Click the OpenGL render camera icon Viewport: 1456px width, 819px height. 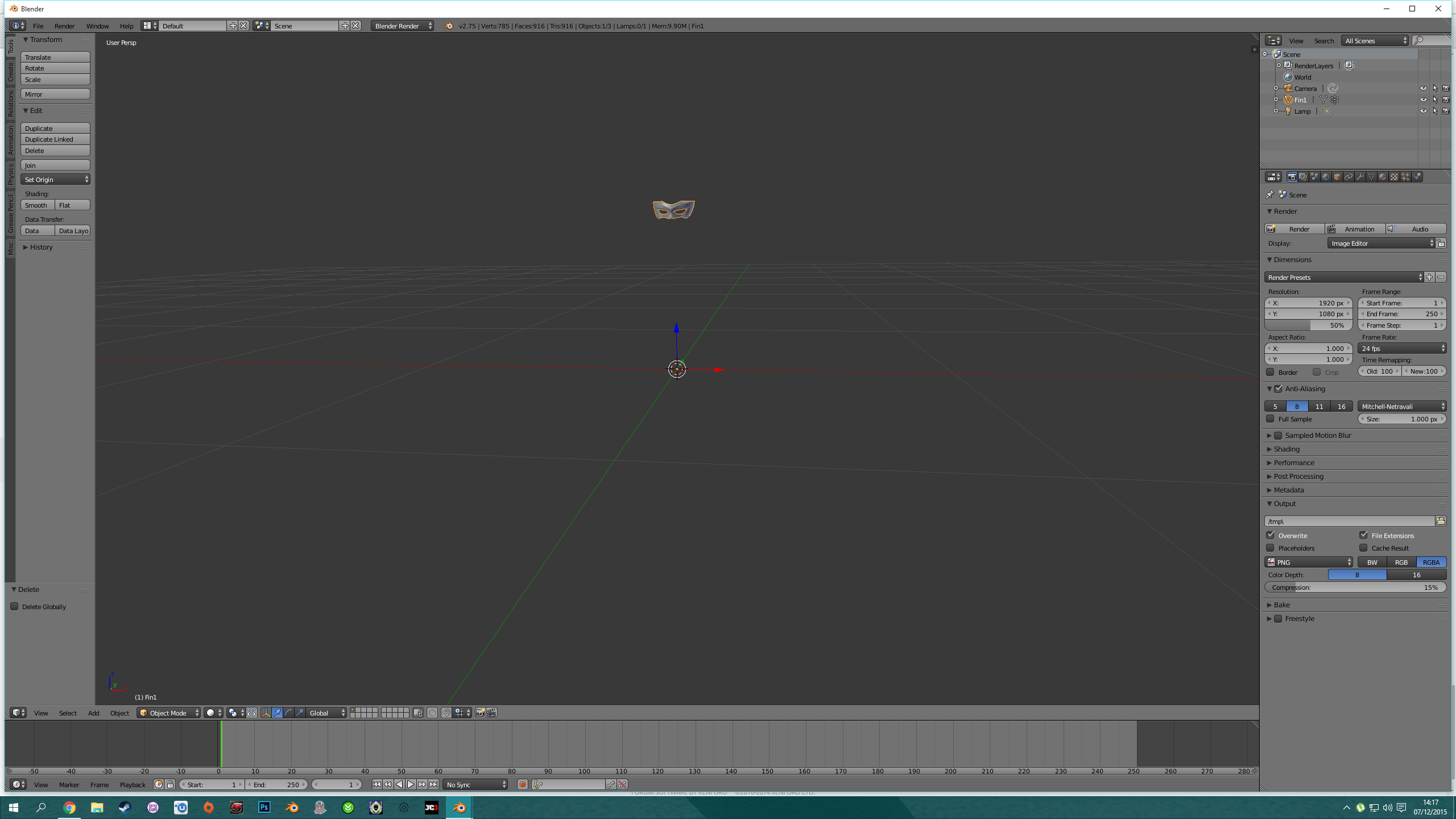pos(481,713)
